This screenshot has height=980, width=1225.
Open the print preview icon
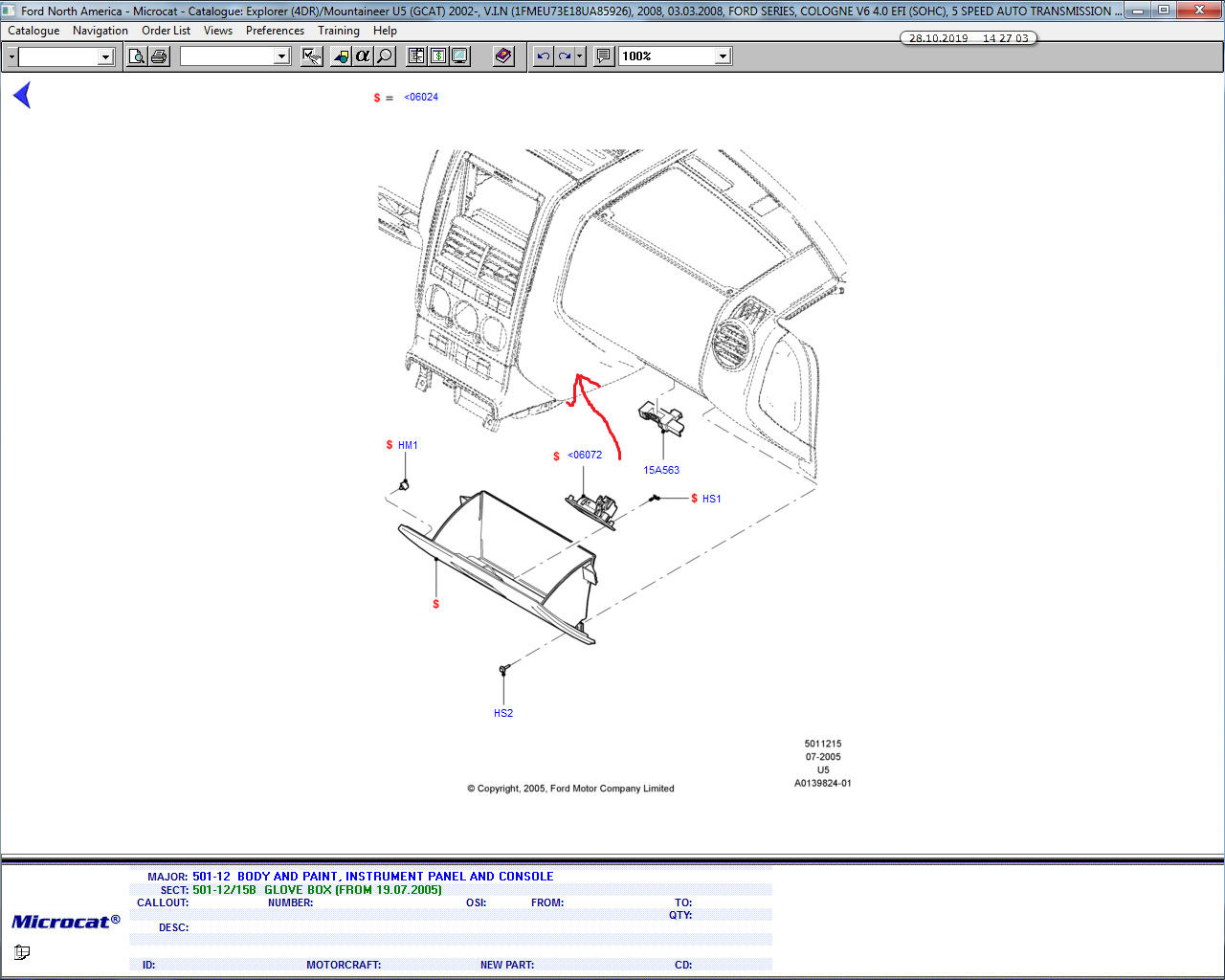[x=138, y=56]
